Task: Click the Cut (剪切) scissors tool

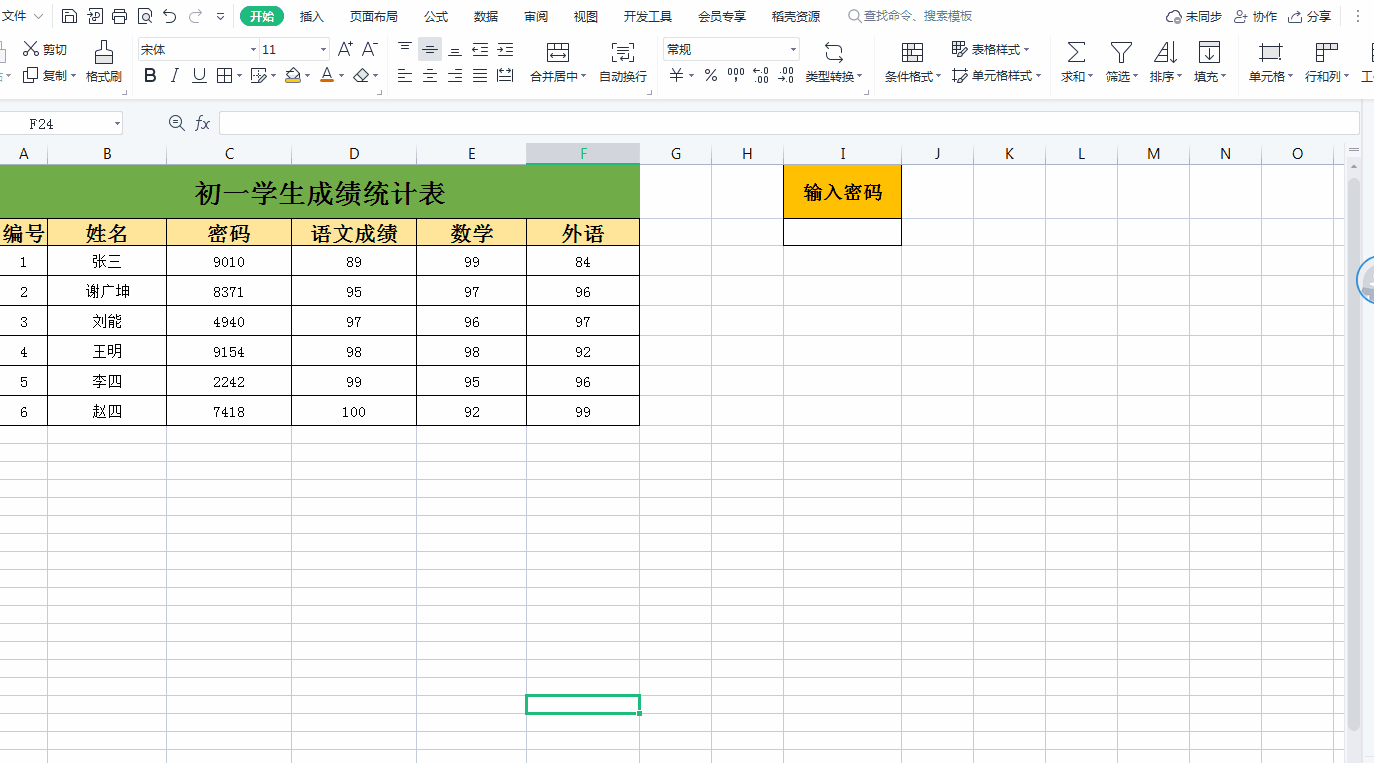Action: (45, 49)
